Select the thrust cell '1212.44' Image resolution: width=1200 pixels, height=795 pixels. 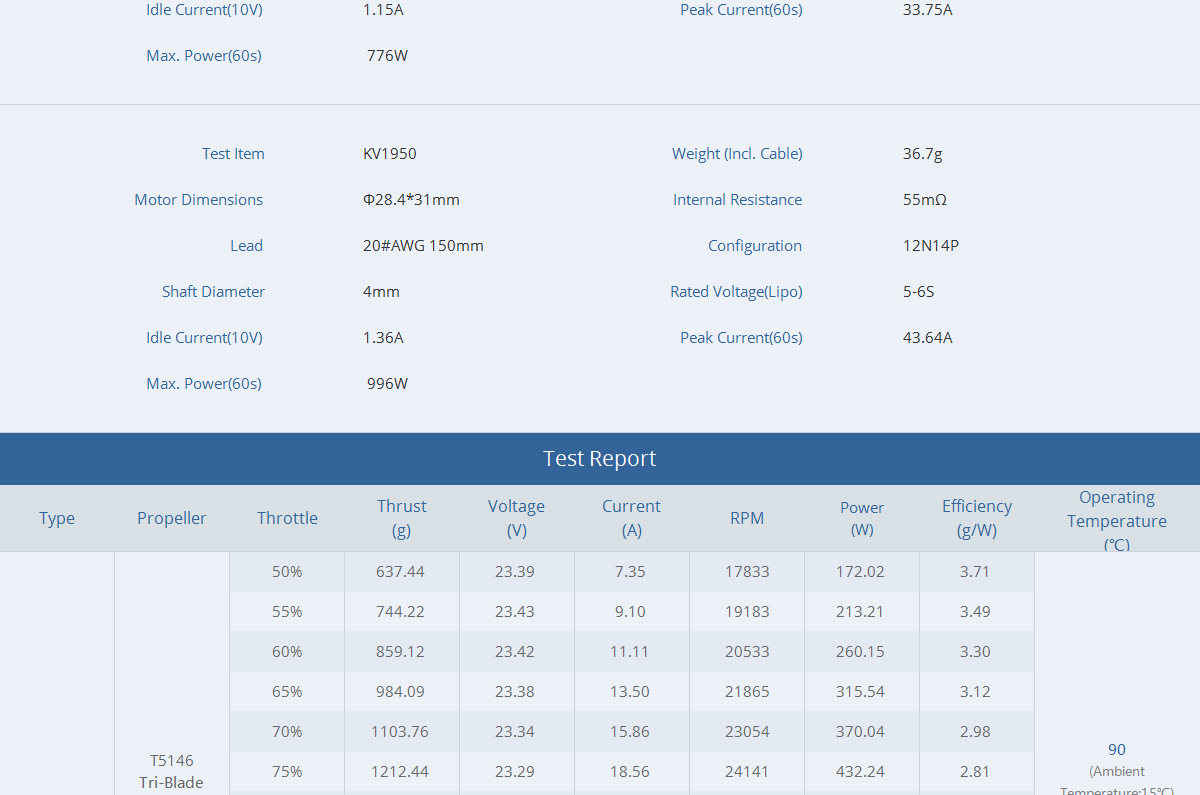coord(402,772)
